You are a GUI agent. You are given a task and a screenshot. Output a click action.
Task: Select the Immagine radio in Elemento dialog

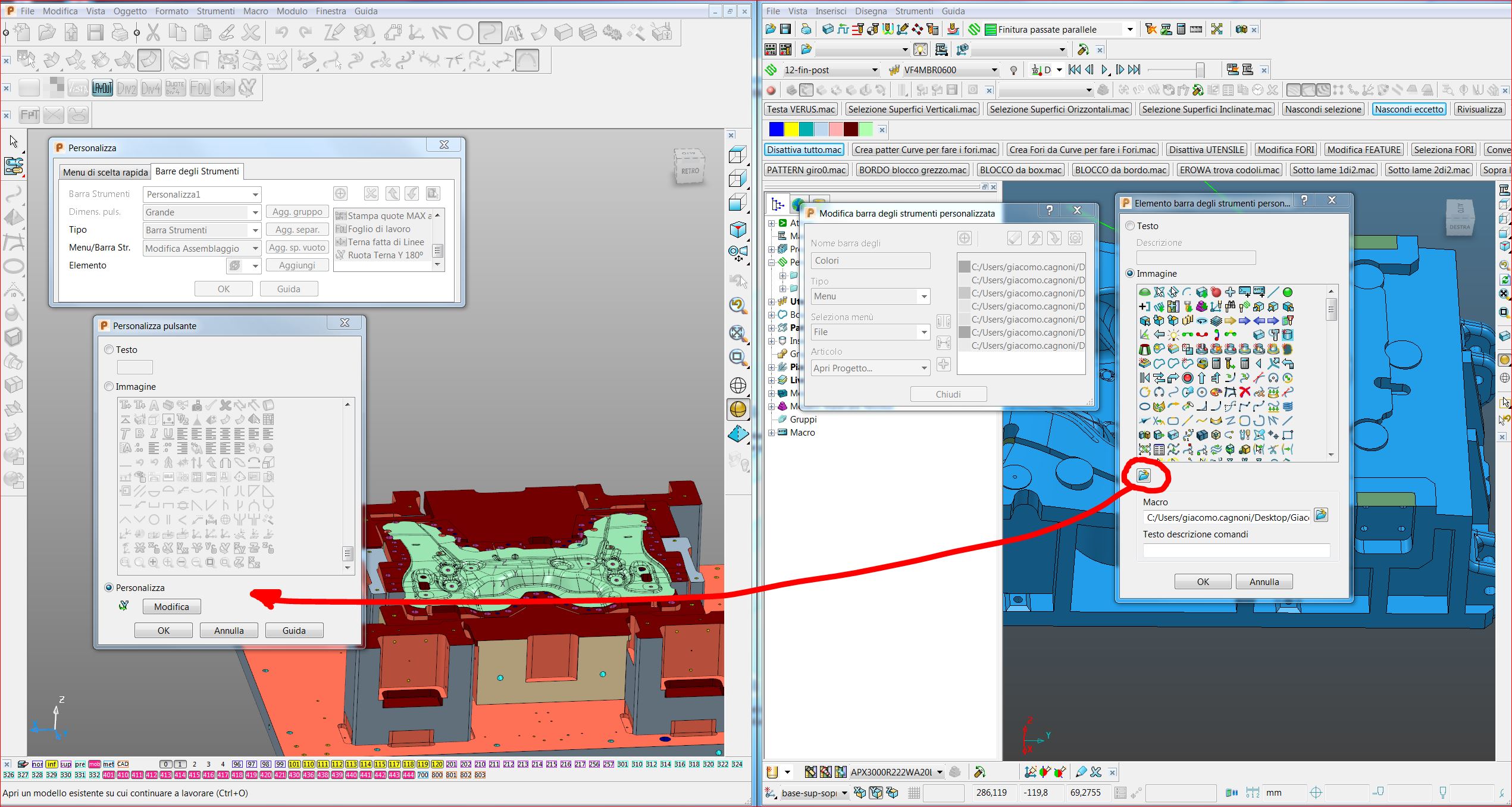pos(1130,274)
